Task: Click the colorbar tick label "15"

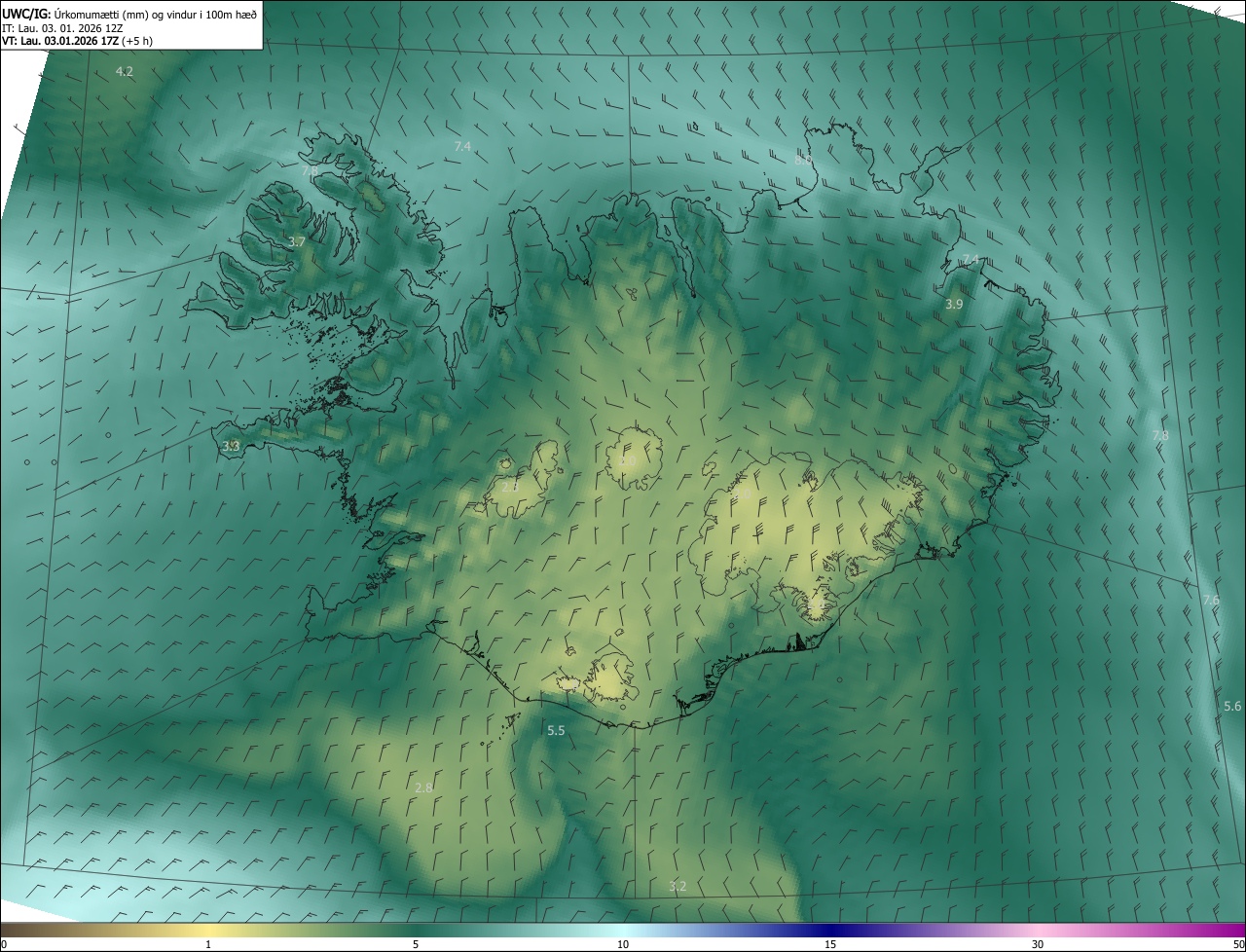Action: click(830, 944)
